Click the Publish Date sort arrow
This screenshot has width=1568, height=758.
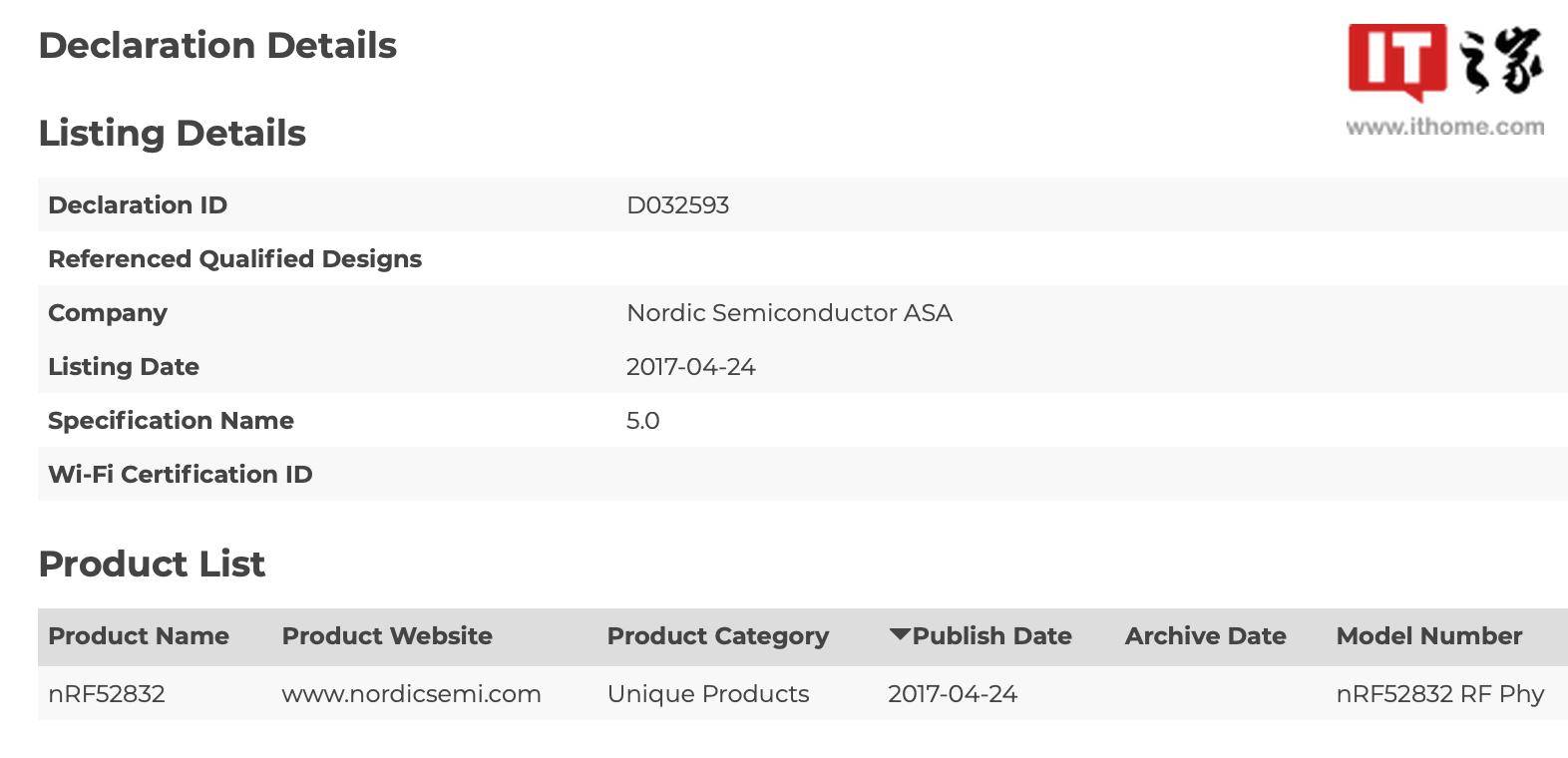[899, 635]
